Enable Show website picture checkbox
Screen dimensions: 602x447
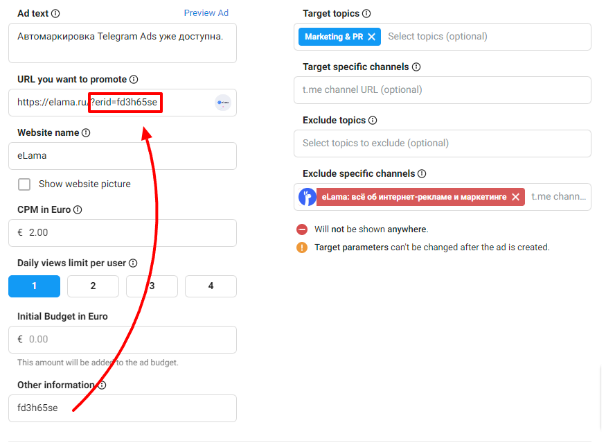pos(24,184)
